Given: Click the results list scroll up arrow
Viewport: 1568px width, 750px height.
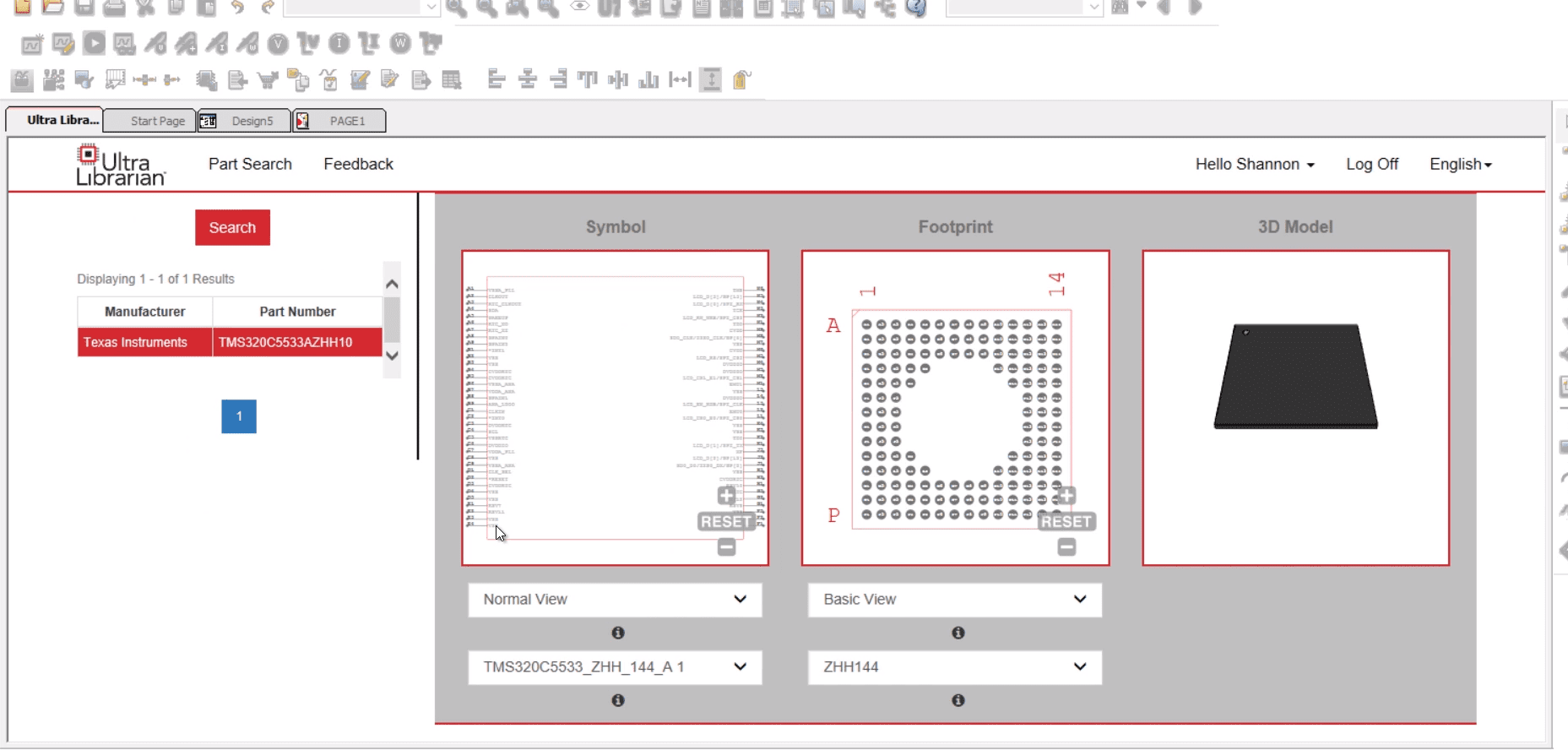Looking at the screenshot, I should tap(392, 284).
